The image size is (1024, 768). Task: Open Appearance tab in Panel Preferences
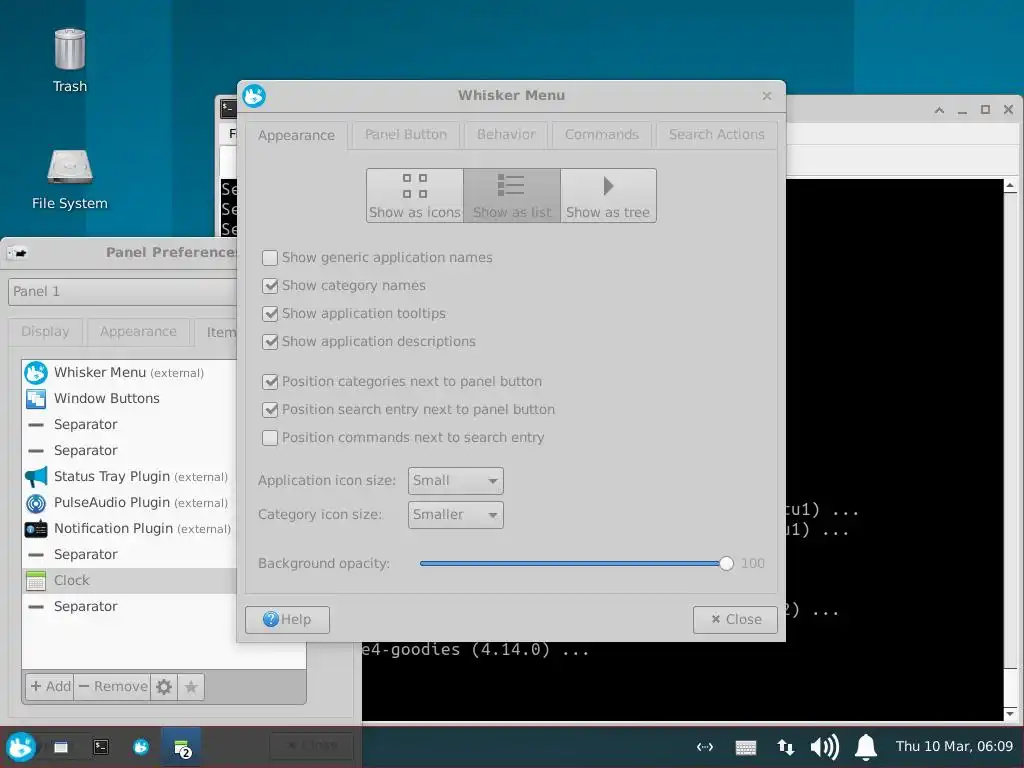coord(138,332)
